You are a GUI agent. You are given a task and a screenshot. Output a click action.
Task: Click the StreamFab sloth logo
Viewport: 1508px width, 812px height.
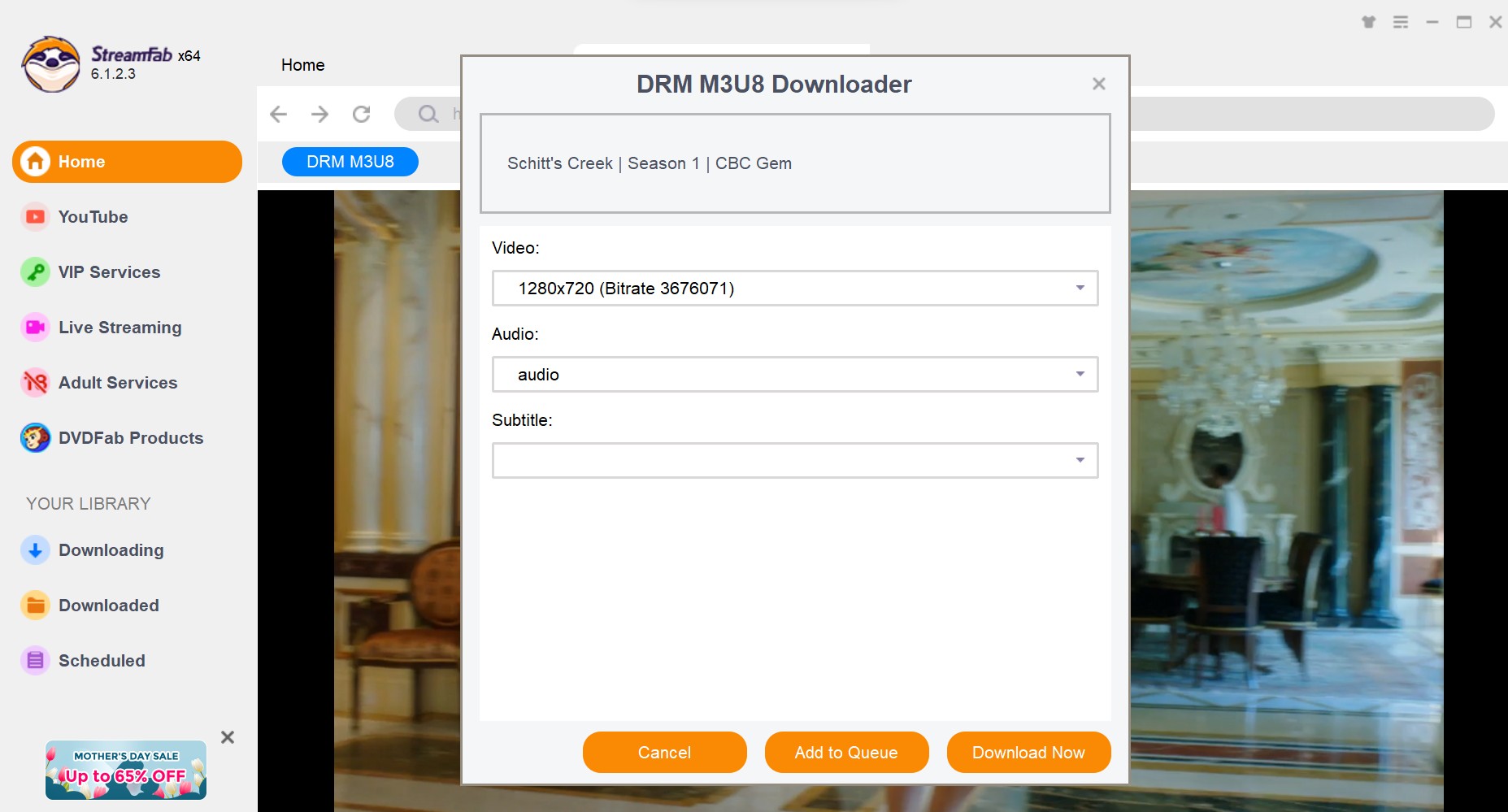tap(51, 64)
